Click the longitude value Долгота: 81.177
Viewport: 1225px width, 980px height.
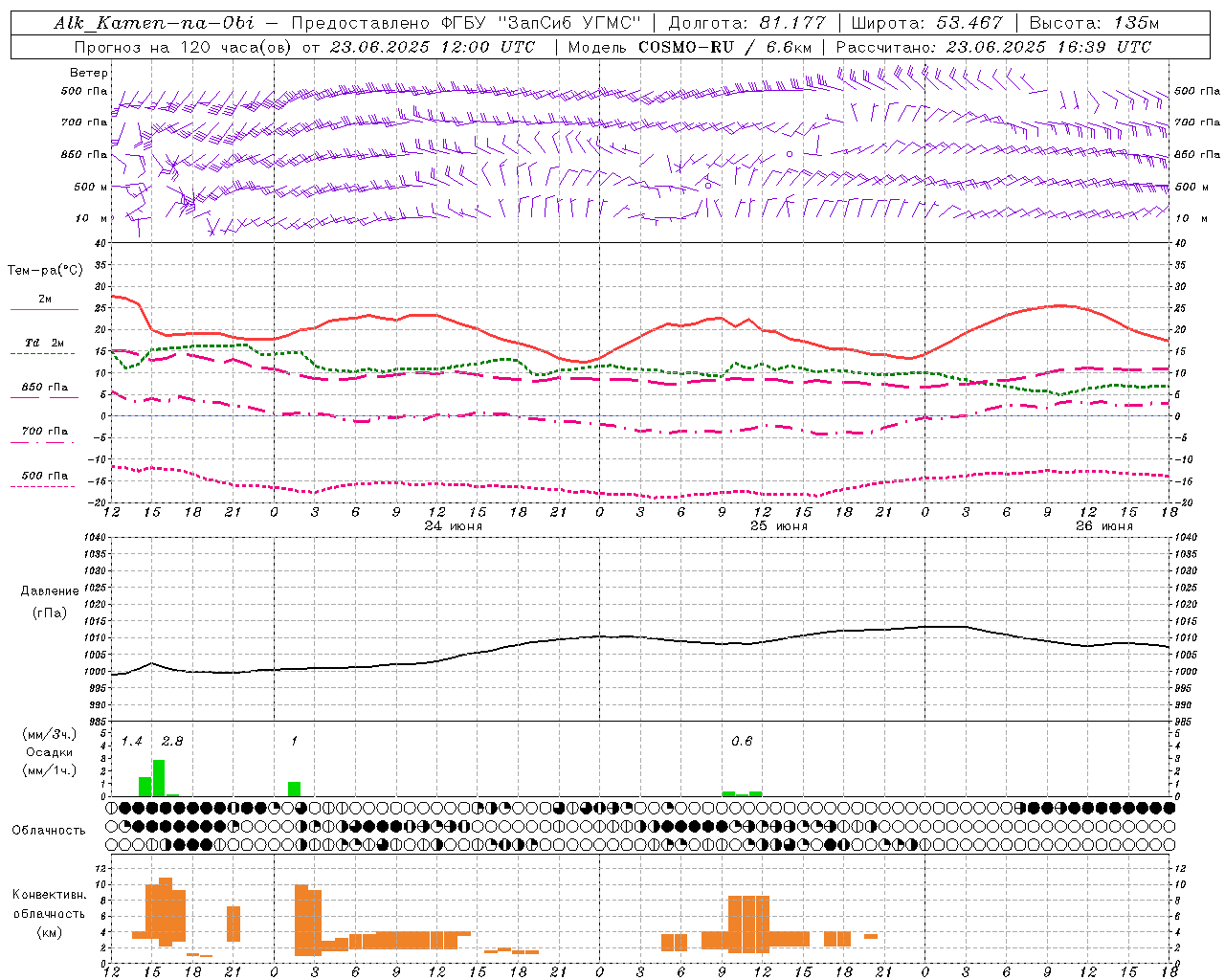746,23
